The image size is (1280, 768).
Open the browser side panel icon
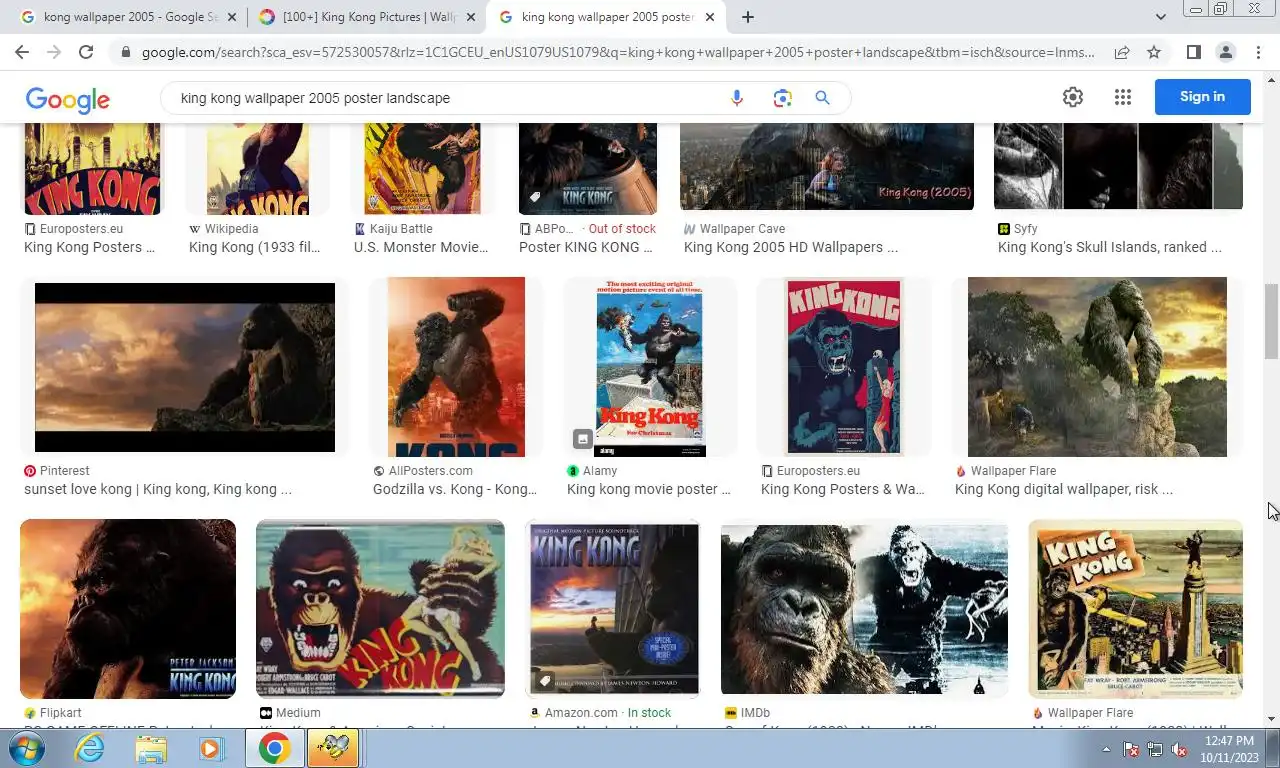(x=1193, y=52)
